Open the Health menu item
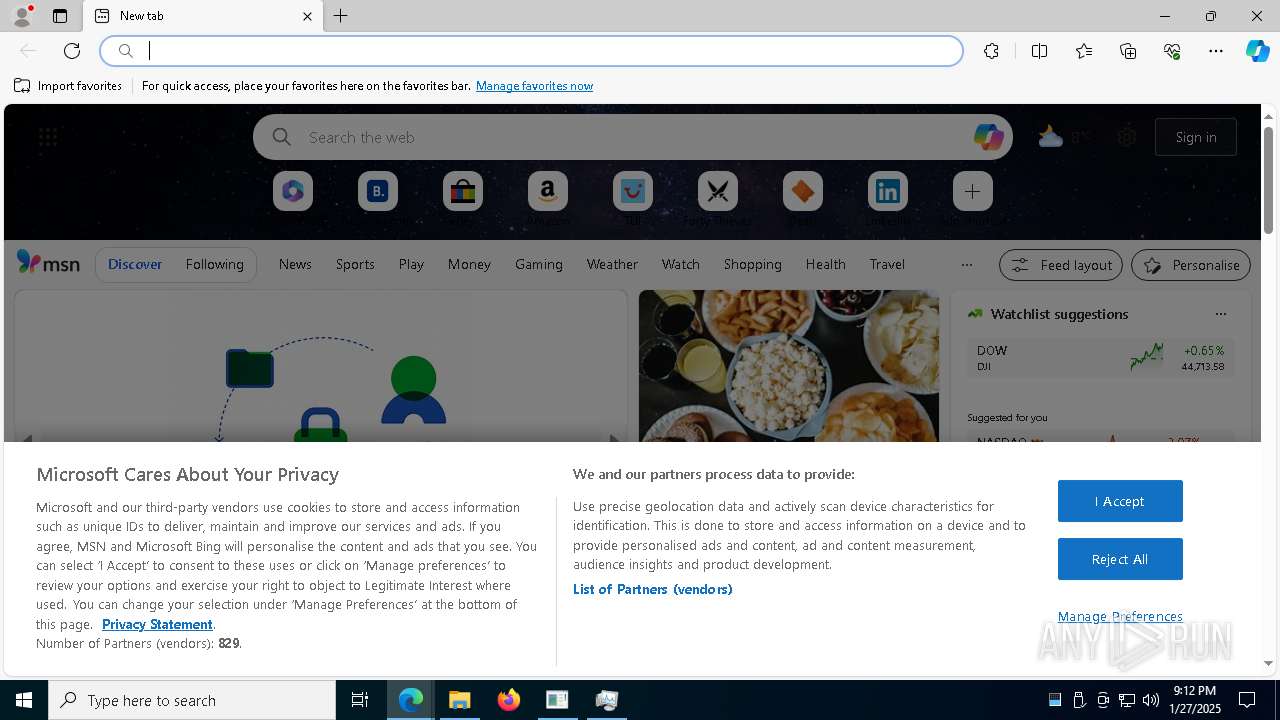1280x720 pixels. (825, 264)
